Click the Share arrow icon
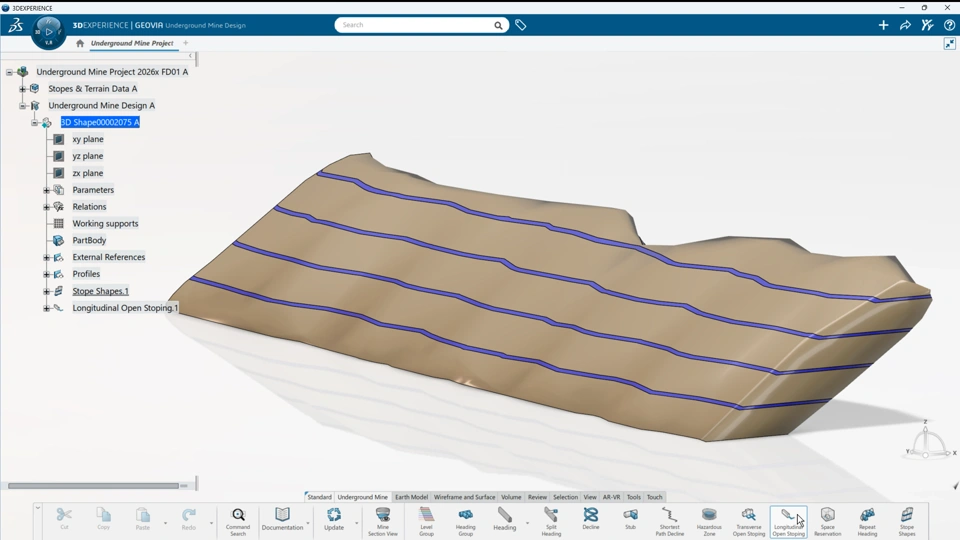The width and height of the screenshot is (960, 540). pos(905,25)
